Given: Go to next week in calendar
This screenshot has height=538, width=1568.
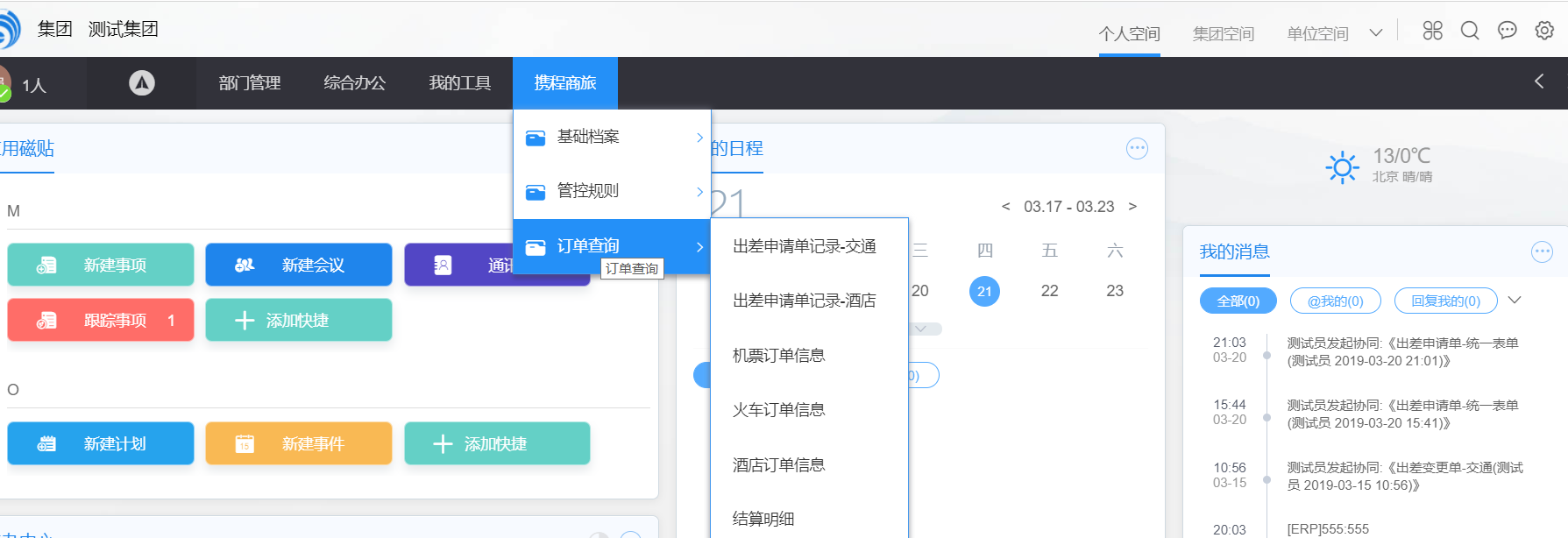Looking at the screenshot, I should click(1132, 207).
